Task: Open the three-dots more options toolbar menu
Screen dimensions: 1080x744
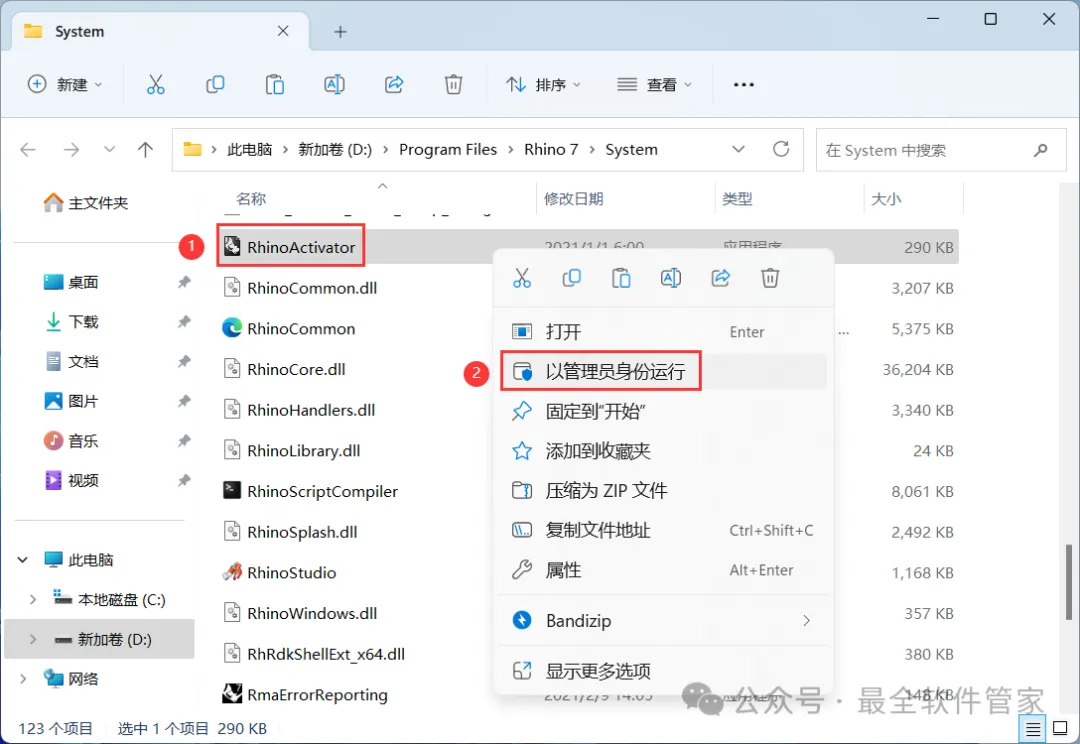Action: coord(744,85)
